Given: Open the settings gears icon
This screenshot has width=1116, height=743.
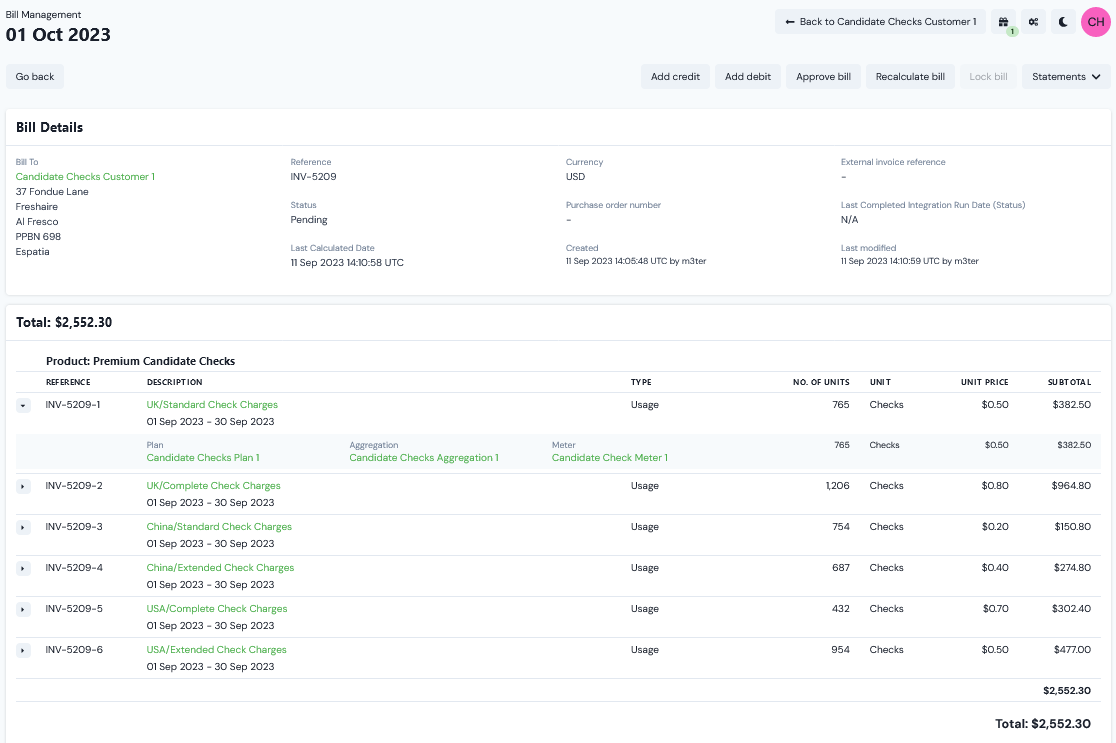Looking at the screenshot, I should pos(1034,22).
